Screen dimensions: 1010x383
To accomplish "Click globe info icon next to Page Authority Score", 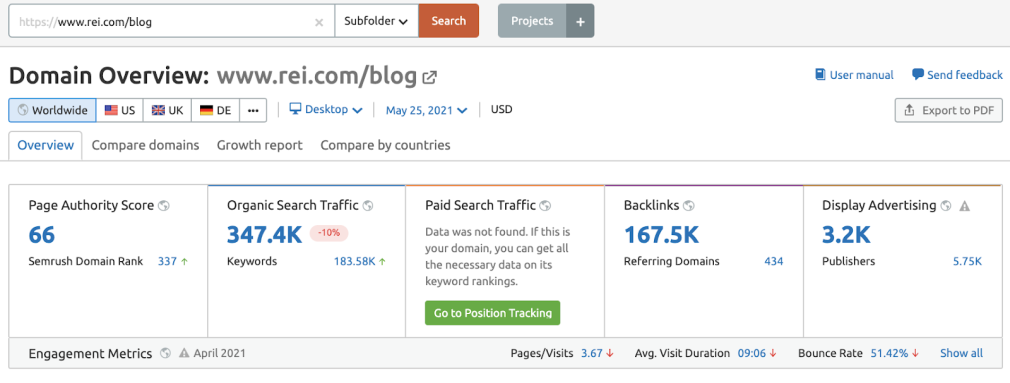I will (x=164, y=206).
